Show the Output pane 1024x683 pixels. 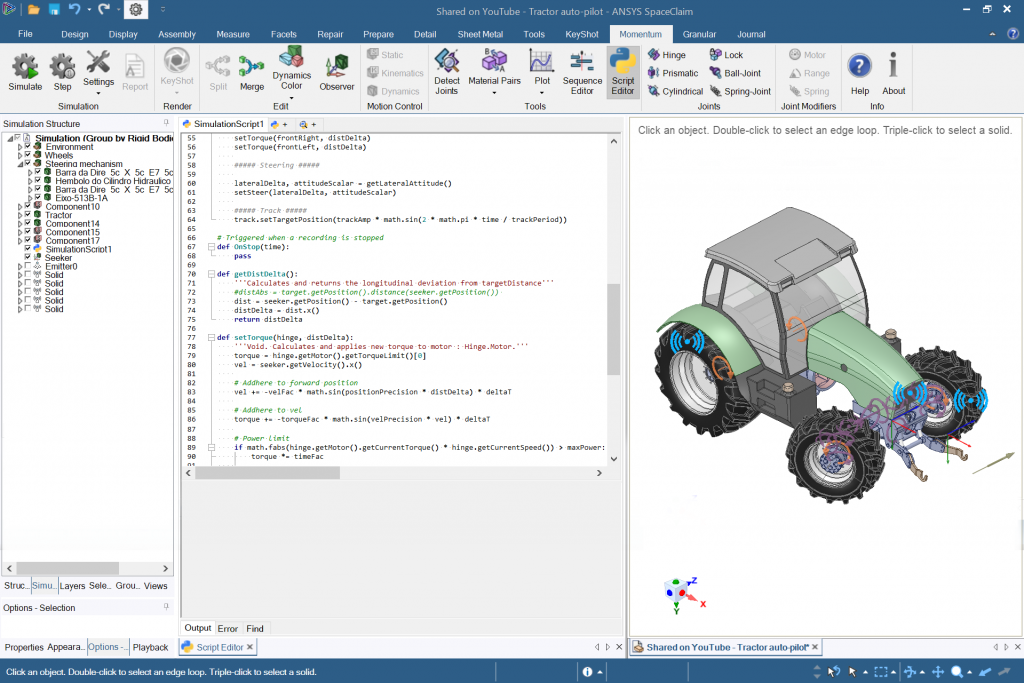pos(198,628)
